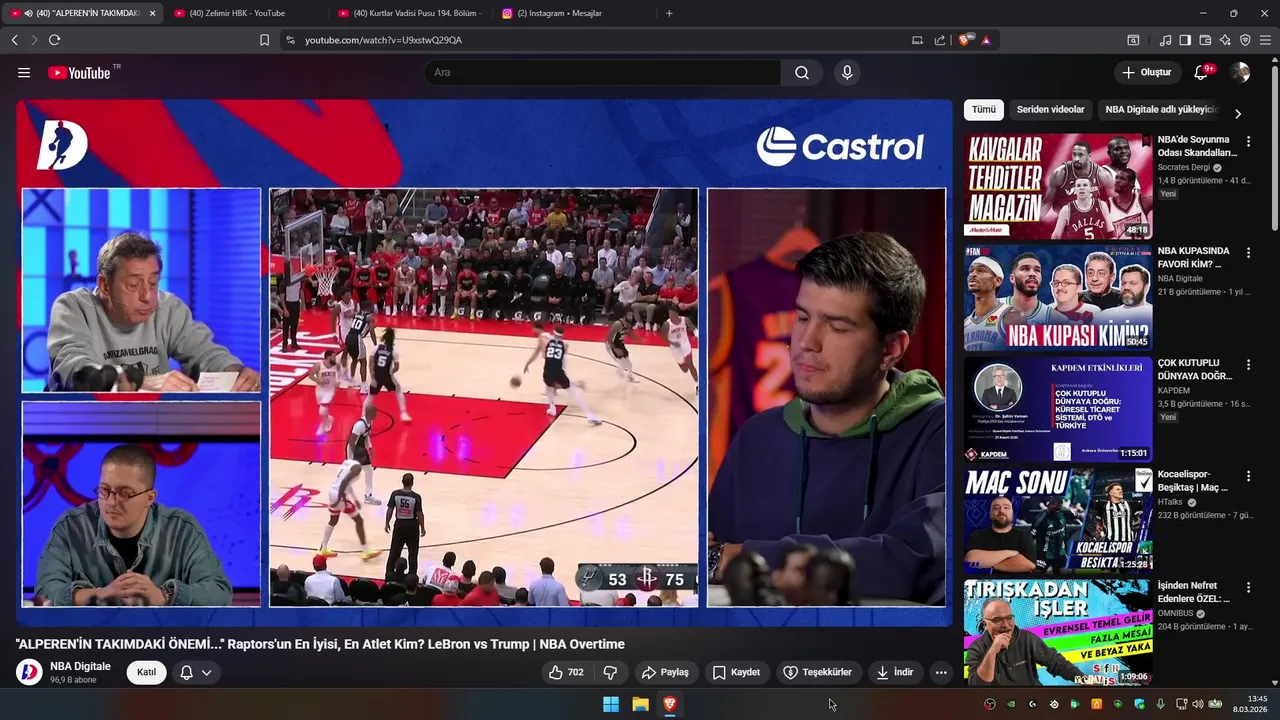The image size is (1280, 720).
Task: Click the search magnifier button
Action: (x=802, y=72)
